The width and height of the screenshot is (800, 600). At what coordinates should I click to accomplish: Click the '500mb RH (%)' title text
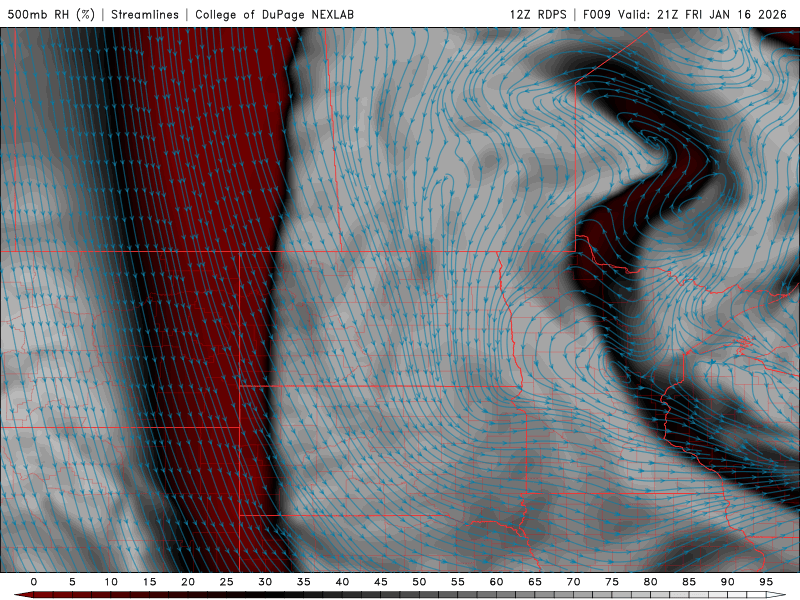pos(51,14)
